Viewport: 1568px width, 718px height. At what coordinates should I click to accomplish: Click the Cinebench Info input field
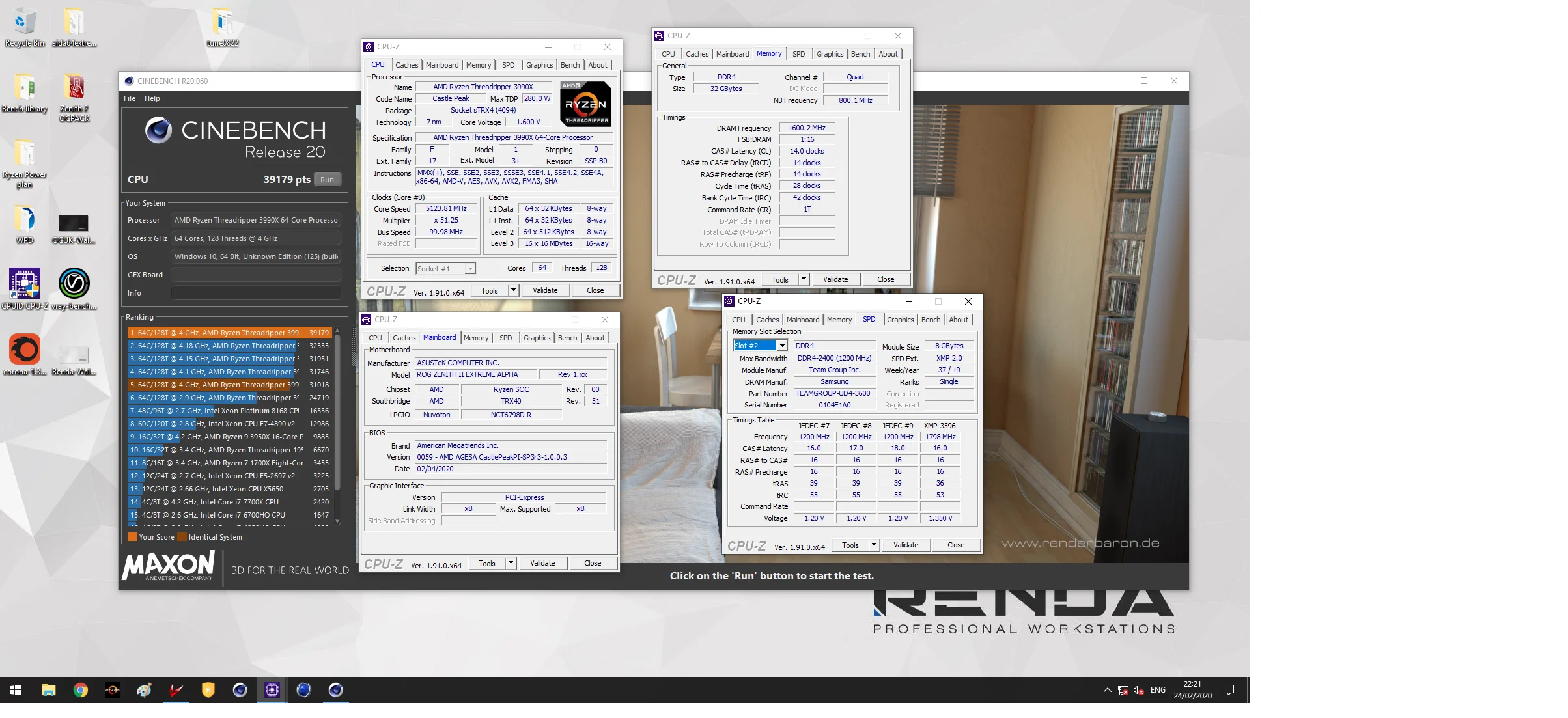[x=256, y=293]
